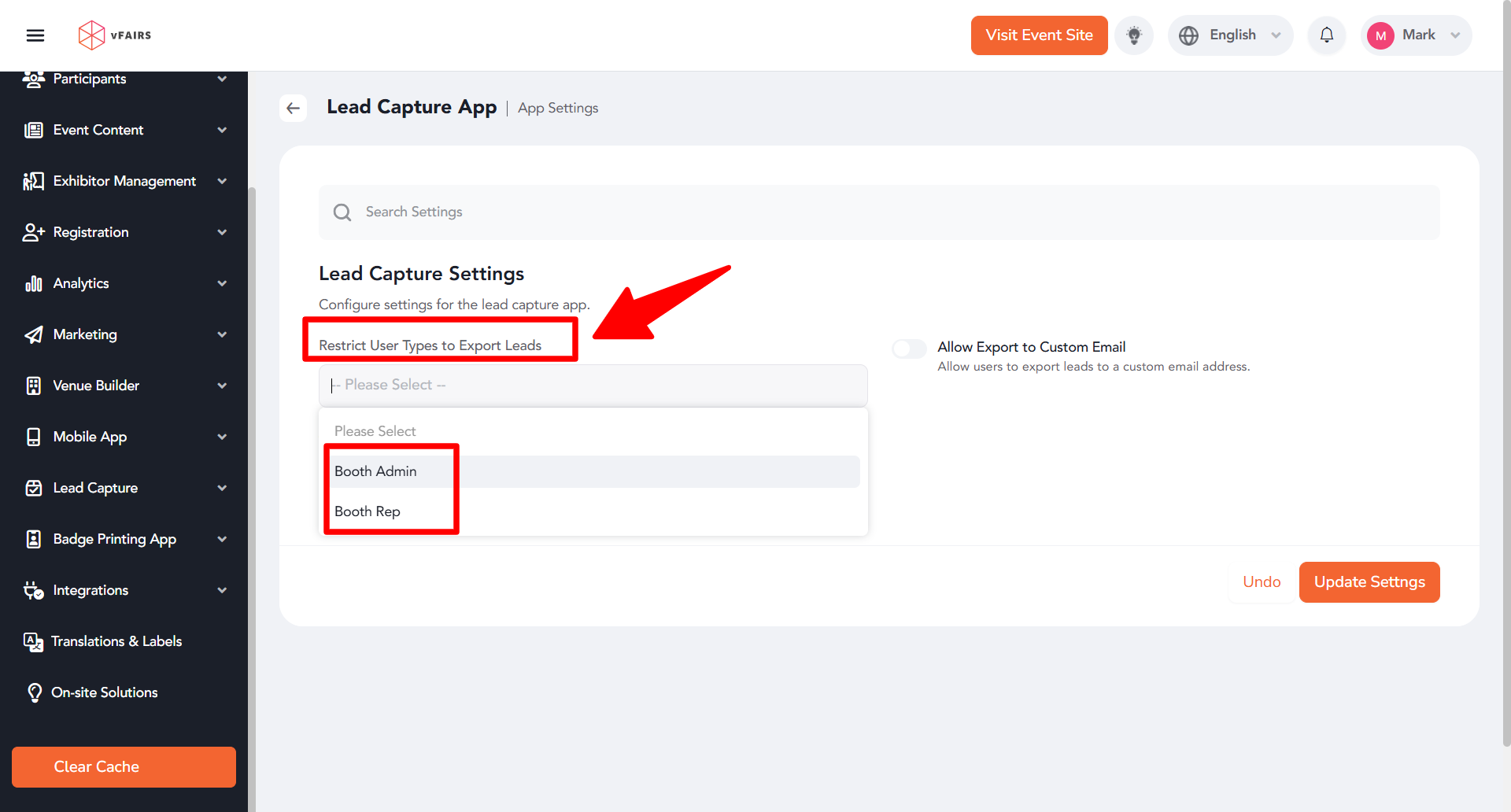Select Booth Rep option
This screenshot has height=812, width=1511.
[593, 511]
